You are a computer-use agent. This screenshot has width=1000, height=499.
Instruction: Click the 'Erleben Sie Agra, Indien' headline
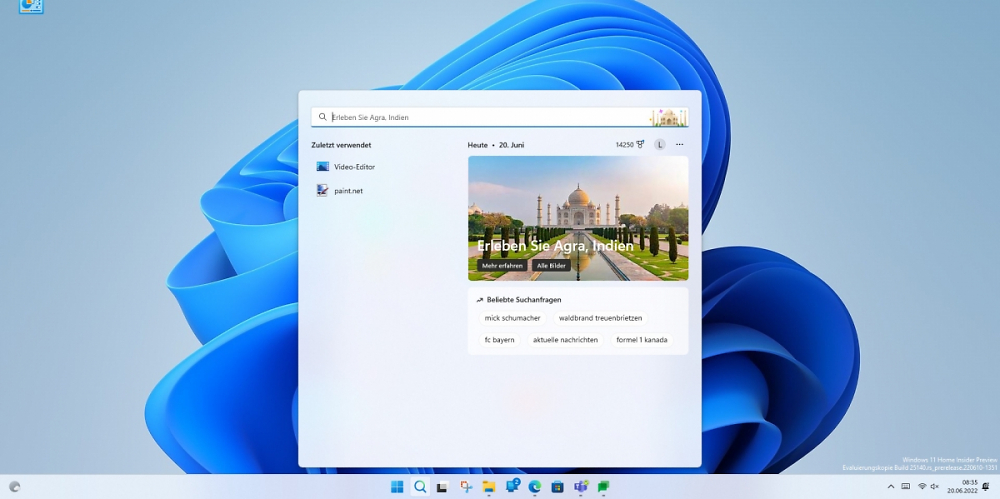pos(555,246)
